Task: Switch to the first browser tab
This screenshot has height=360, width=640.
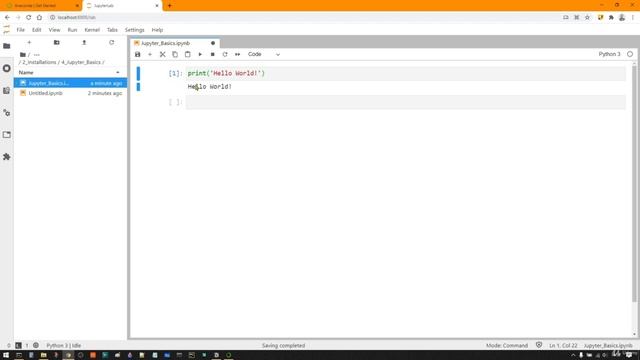Action: point(41,6)
